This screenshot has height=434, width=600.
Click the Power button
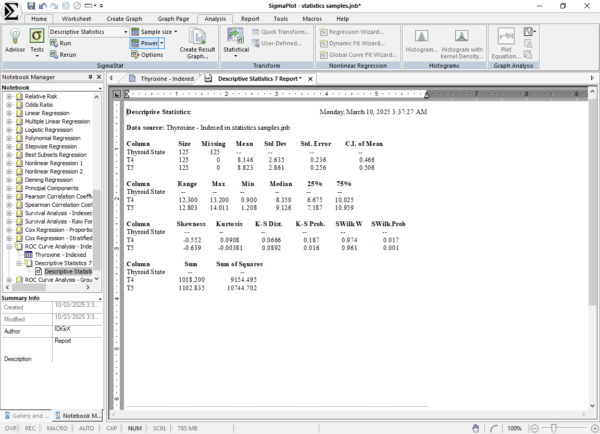pos(144,43)
